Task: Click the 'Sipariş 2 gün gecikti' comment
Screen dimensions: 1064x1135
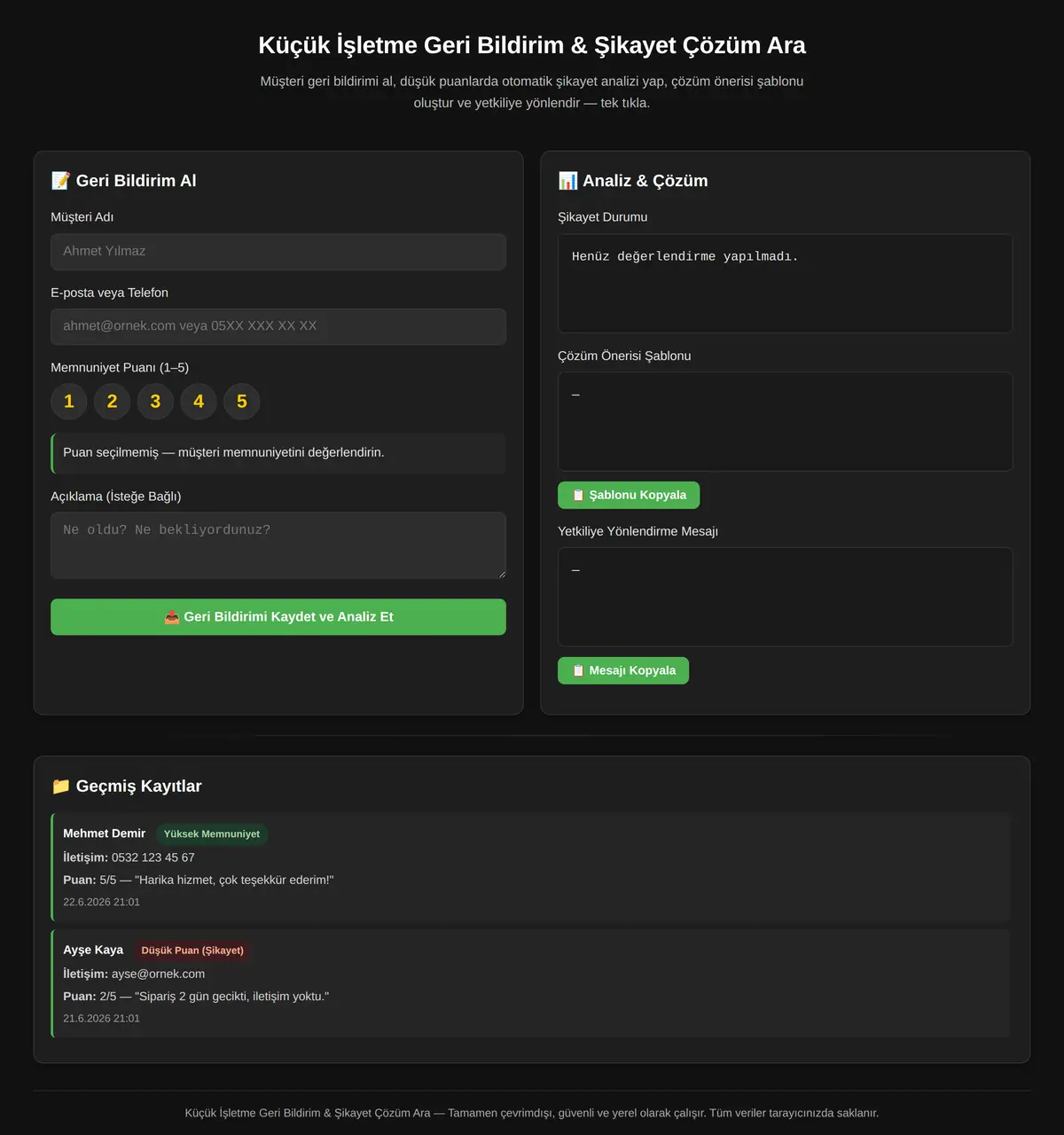Action: pyautogui.click(x=231, y=997)
